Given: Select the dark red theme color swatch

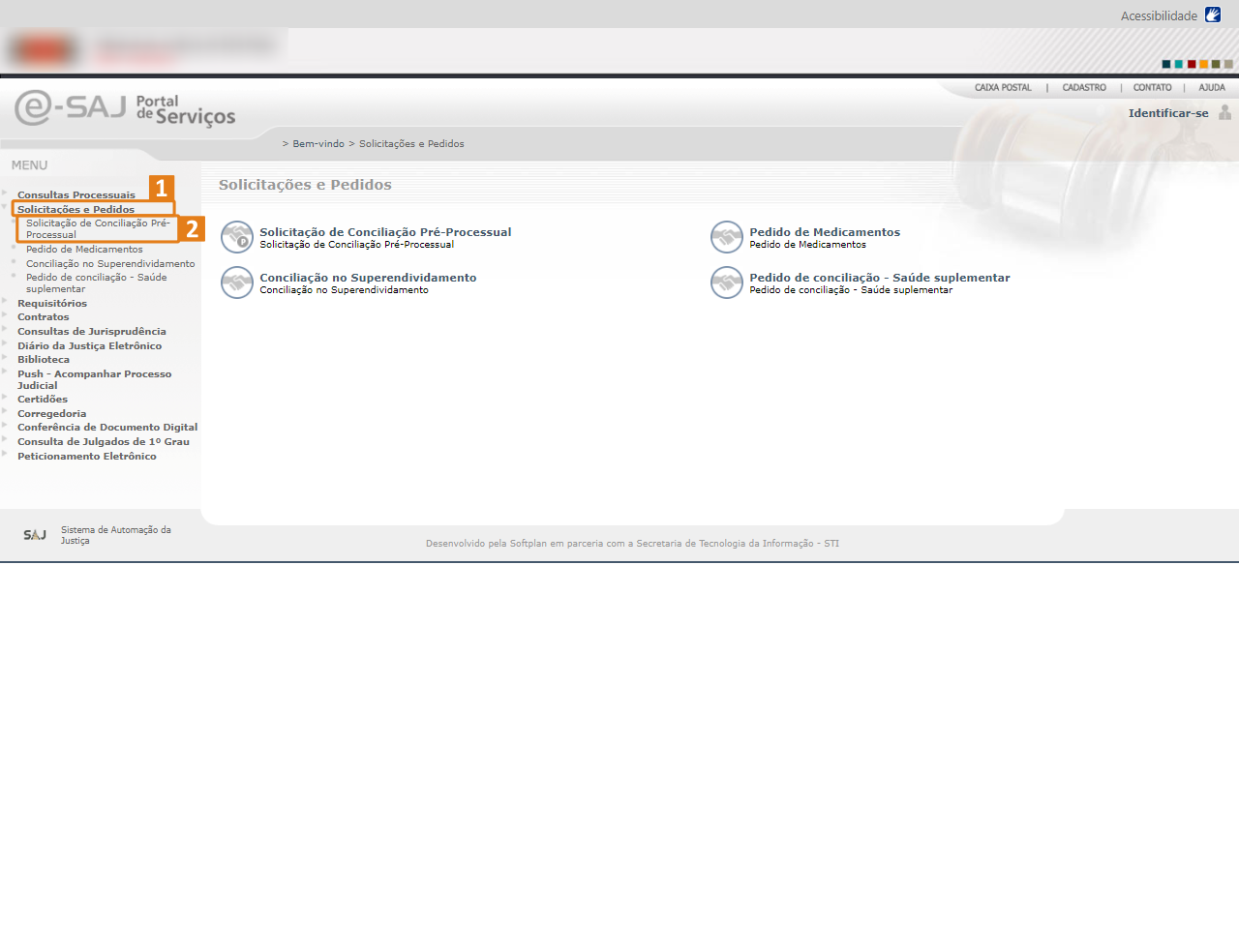Looking at the screenshot, I should [1192, 65].
